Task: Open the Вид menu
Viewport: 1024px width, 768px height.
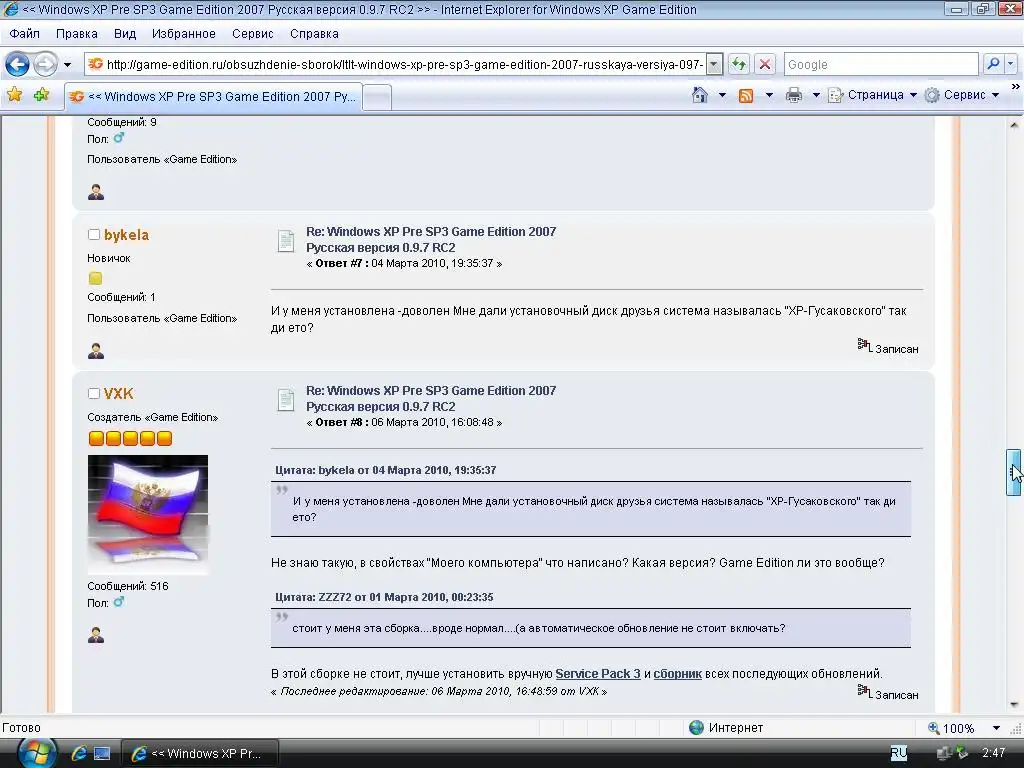Action: (x=125, y=34)
